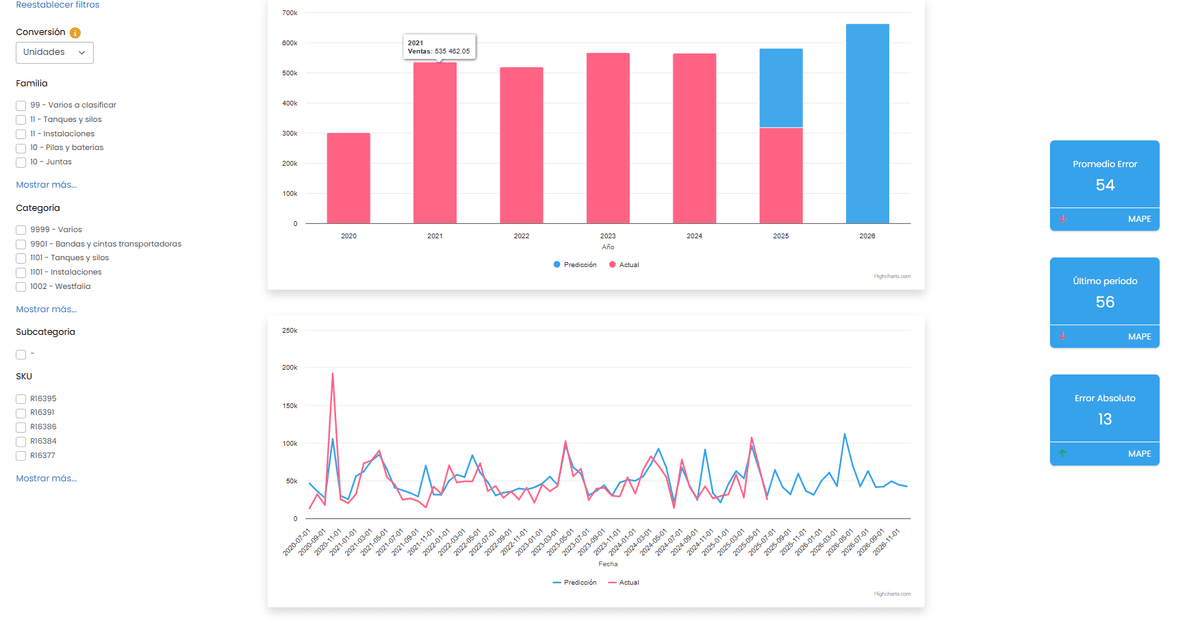
Task: Check "9901 - Bandas y cintas transportadoras"
Action: pos(20,243)
